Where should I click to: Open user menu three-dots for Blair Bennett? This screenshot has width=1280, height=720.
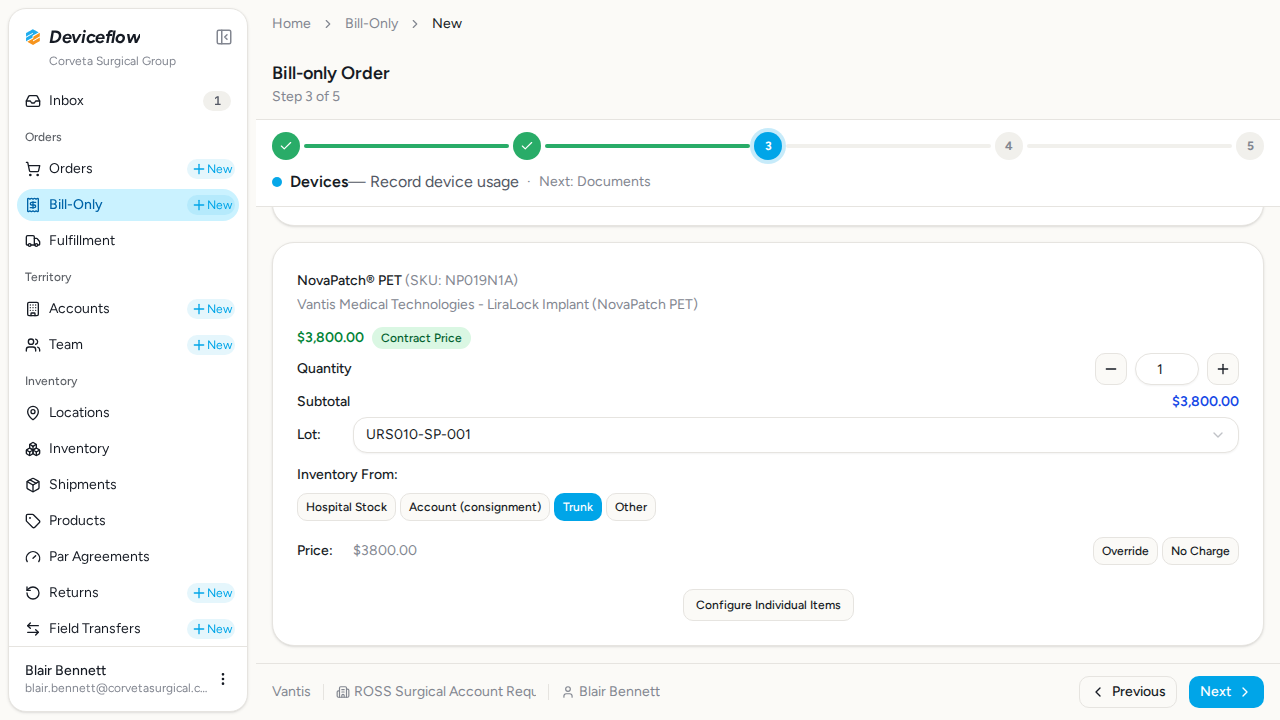(x=223, y=679)
